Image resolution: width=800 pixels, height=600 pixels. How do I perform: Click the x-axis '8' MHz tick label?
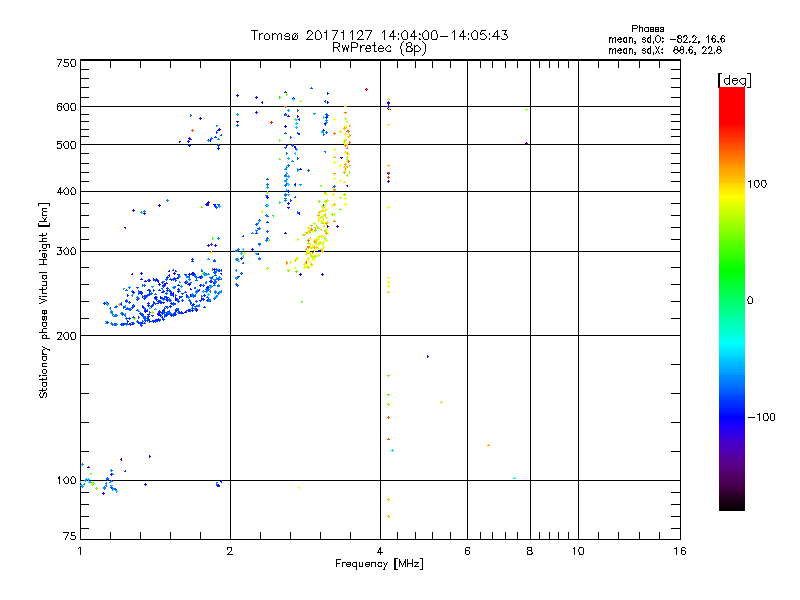530,551
